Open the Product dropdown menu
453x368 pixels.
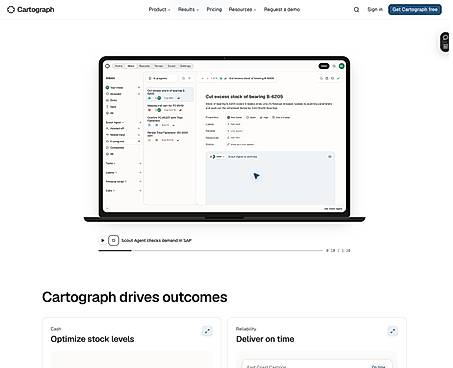159,10
